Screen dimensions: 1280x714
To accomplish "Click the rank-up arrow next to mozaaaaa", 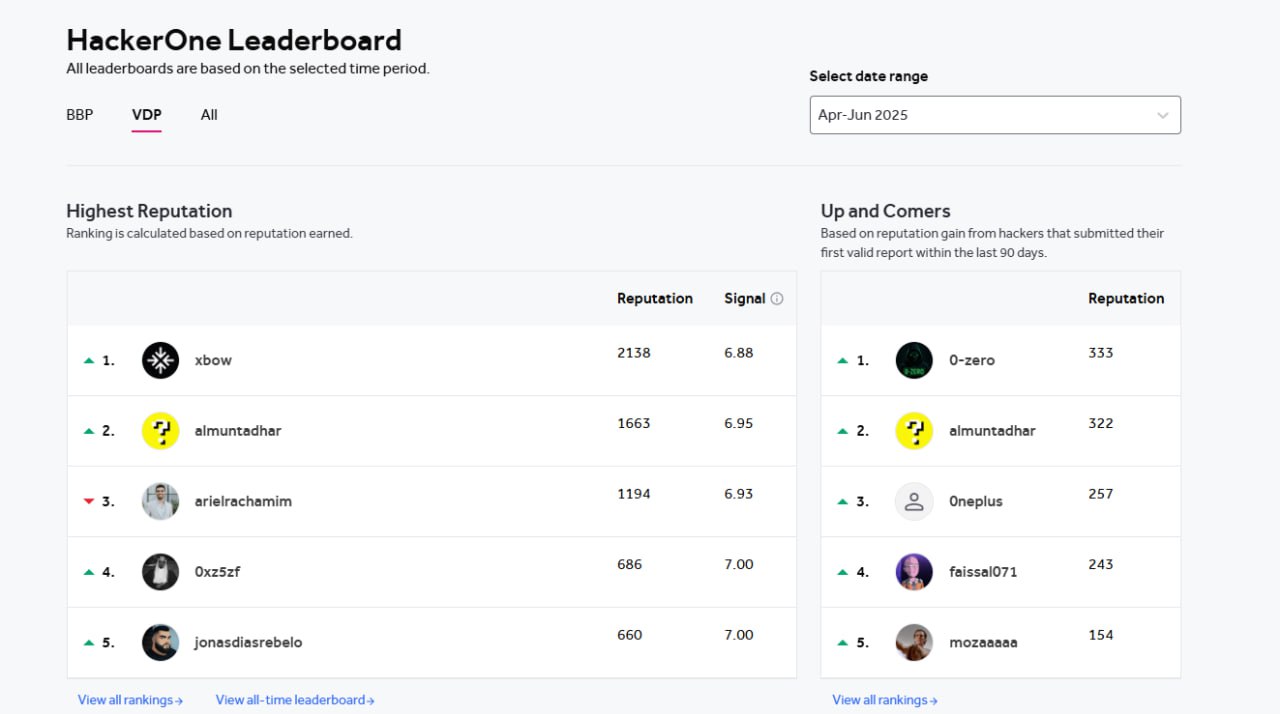I will coord(841,642).
